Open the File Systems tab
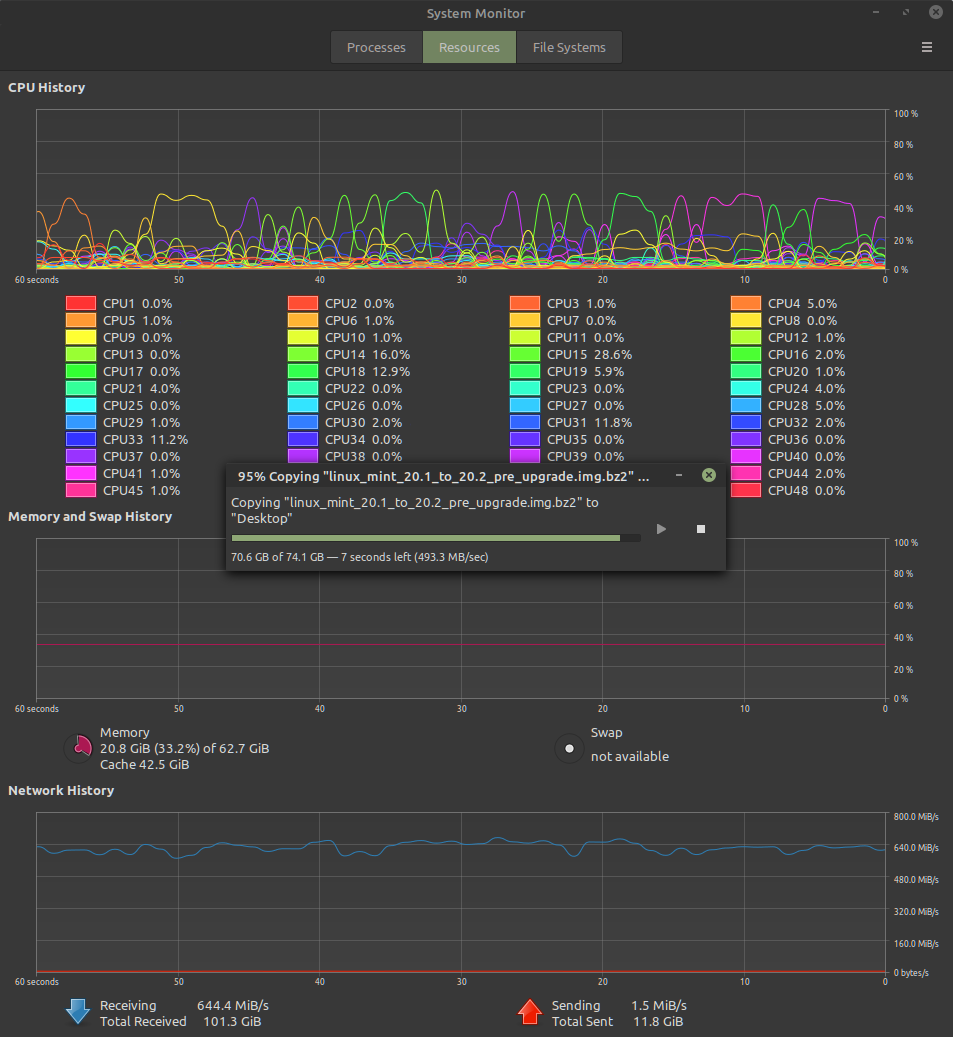Image resolution: width=953 pixels, height=1037 pixels. (x=568, y=47)
